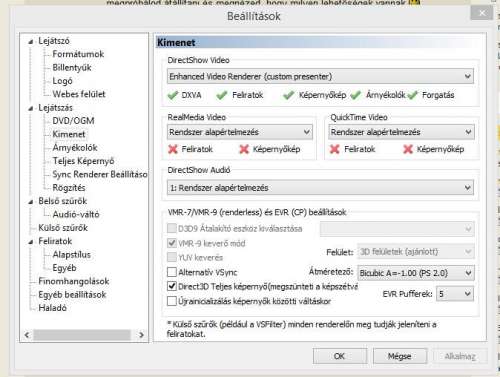Select Formátumok in the settings tree
The height and width of the screenshot is (377, 500).
[78, 54]
